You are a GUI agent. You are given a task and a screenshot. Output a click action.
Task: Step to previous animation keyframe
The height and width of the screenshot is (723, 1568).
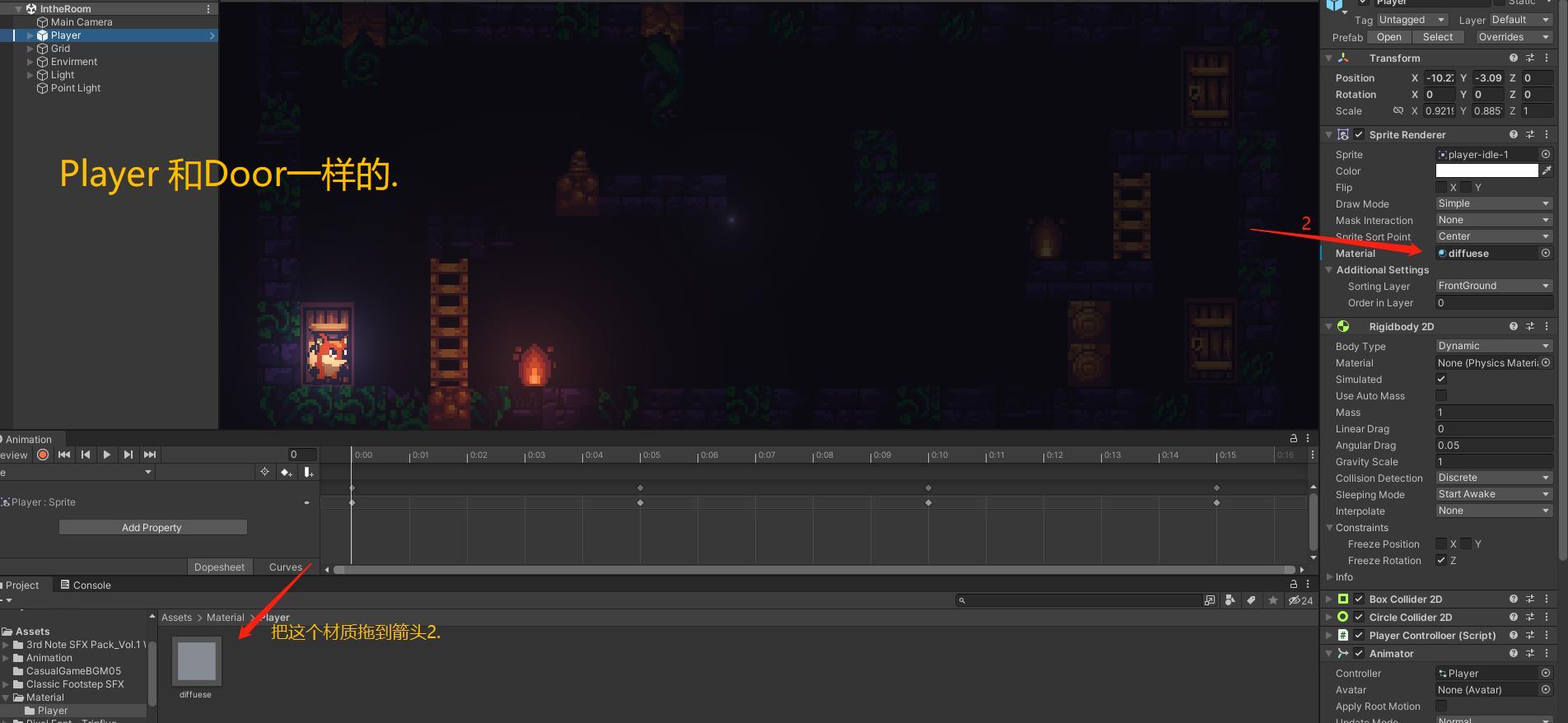[86, 455]
